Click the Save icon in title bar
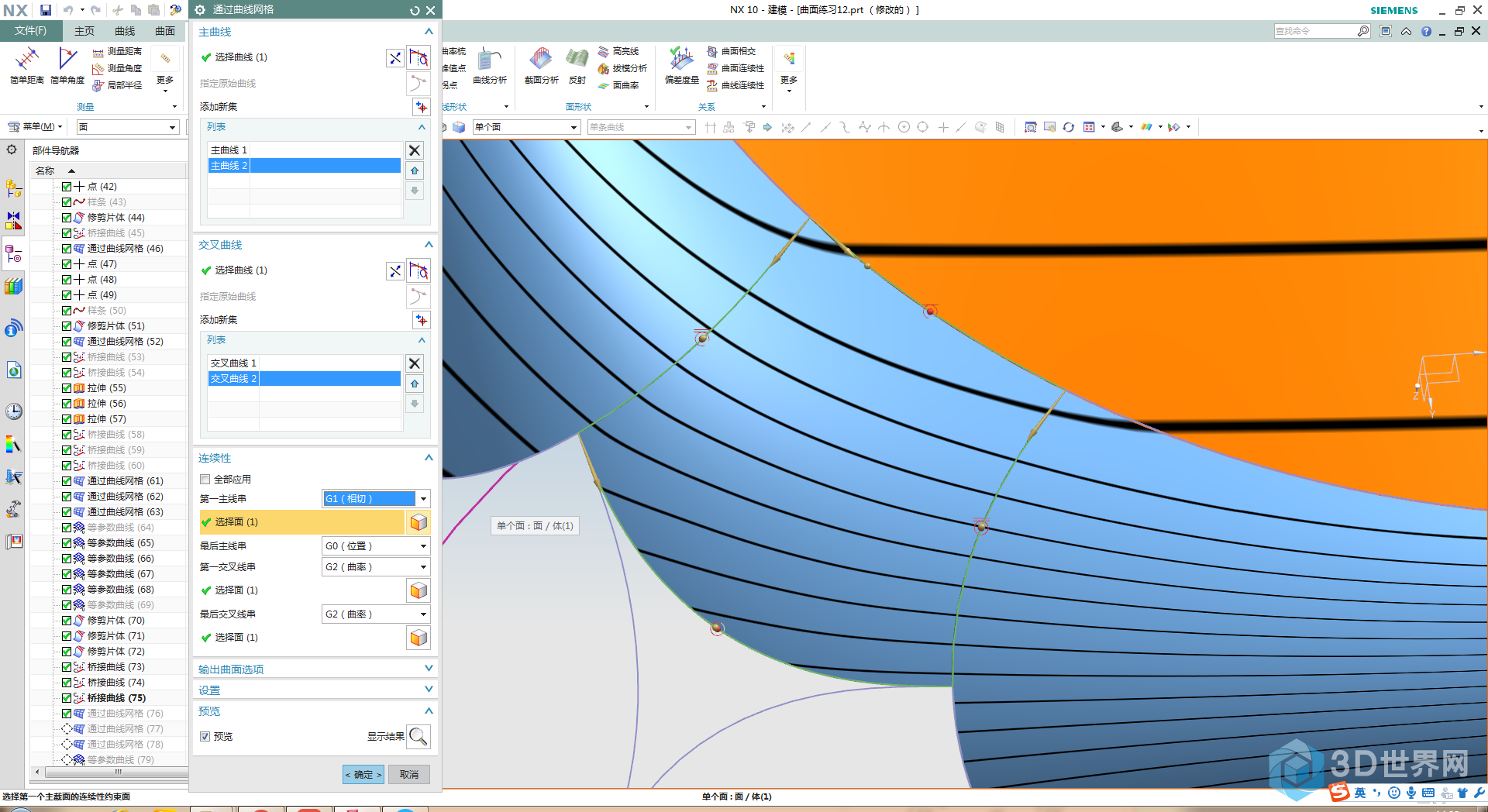Image resolution: width=1488 pixels, height=812 pixels. pyautogui.click(x=46, y=10)
